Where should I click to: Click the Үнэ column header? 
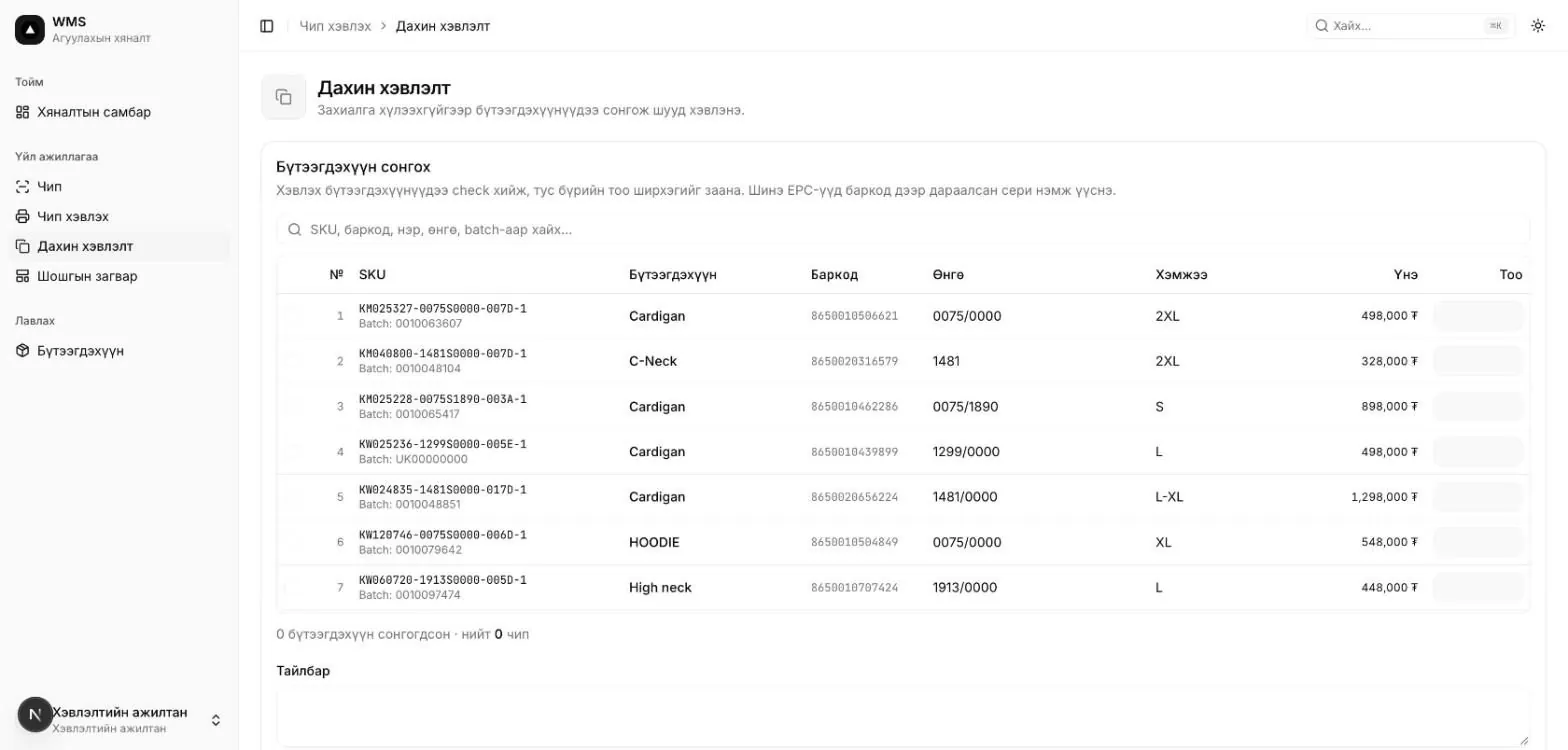(1406, 275)
